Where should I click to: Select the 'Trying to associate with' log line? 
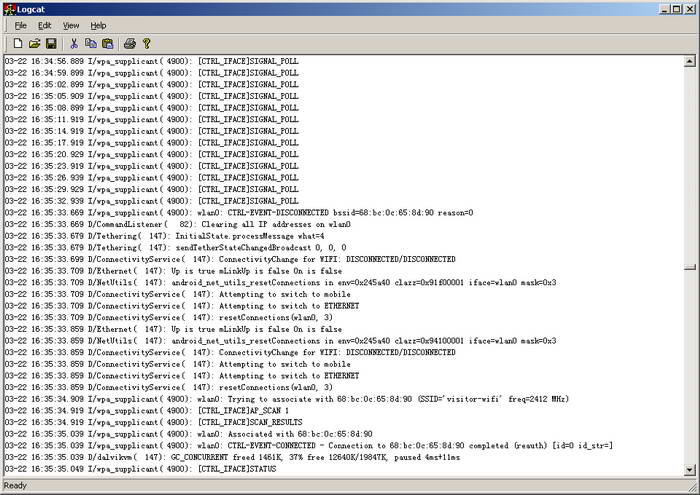pyautogui.click(x=287, y=399)
